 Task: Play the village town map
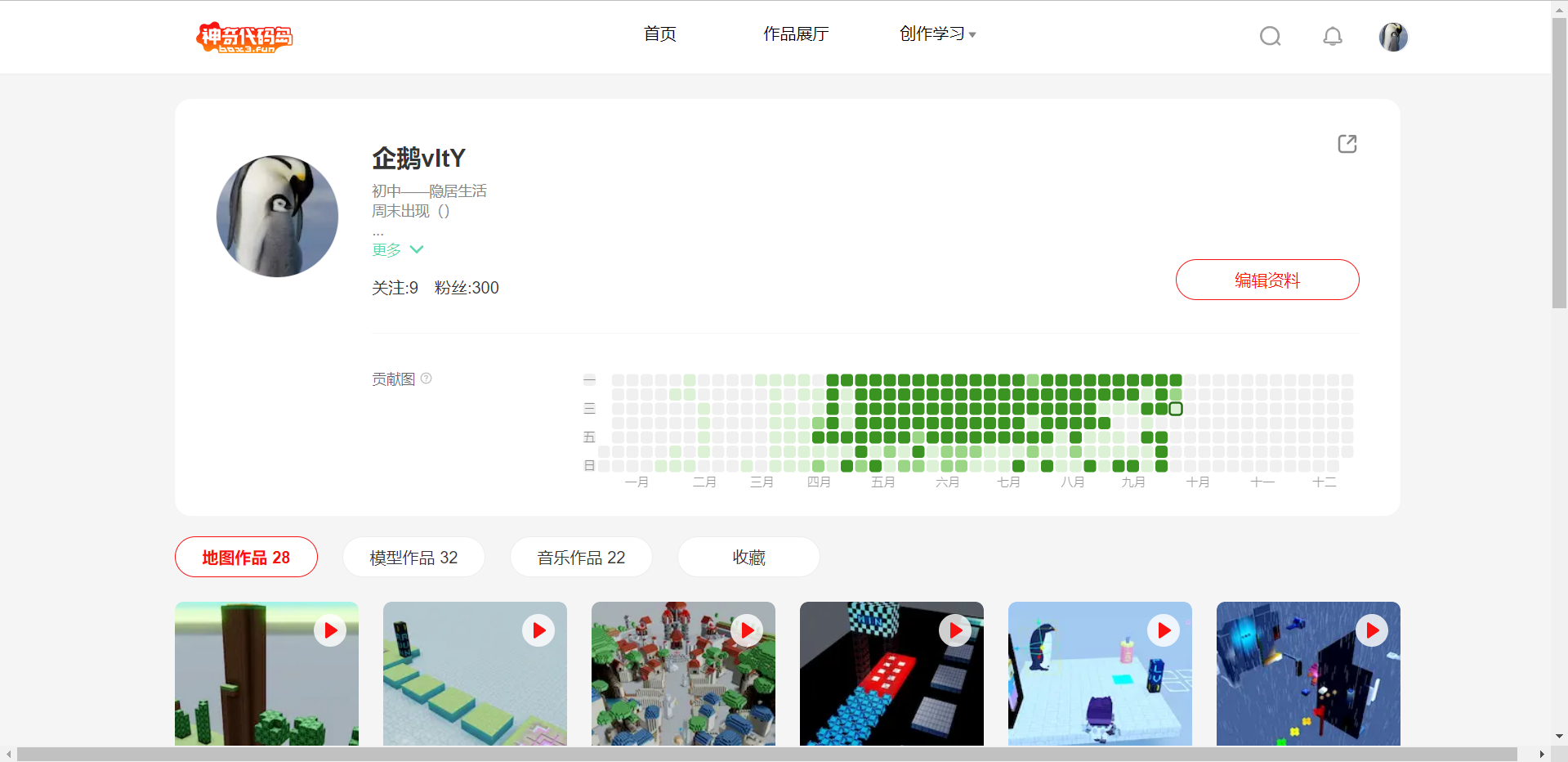[747, 630]
